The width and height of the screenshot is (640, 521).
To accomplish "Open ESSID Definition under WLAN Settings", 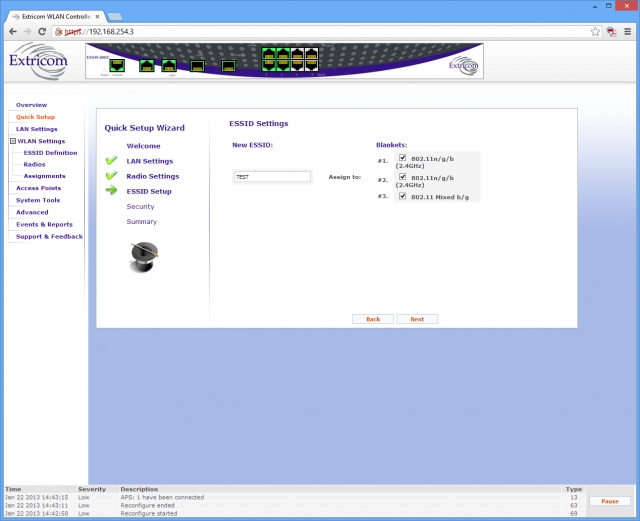I will 50,153.
